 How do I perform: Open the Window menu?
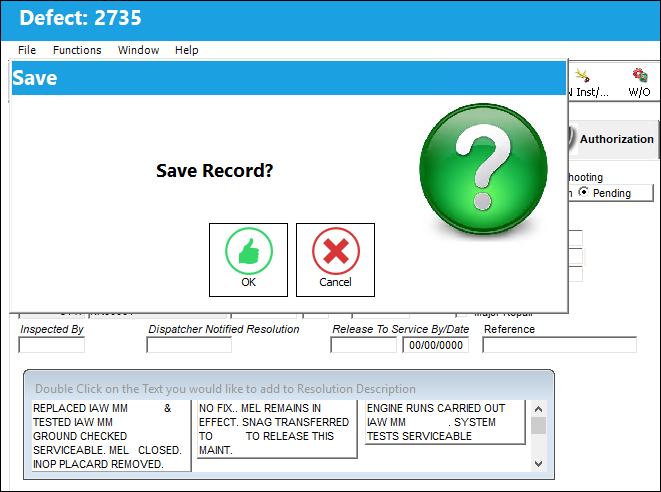click(138, 50)
